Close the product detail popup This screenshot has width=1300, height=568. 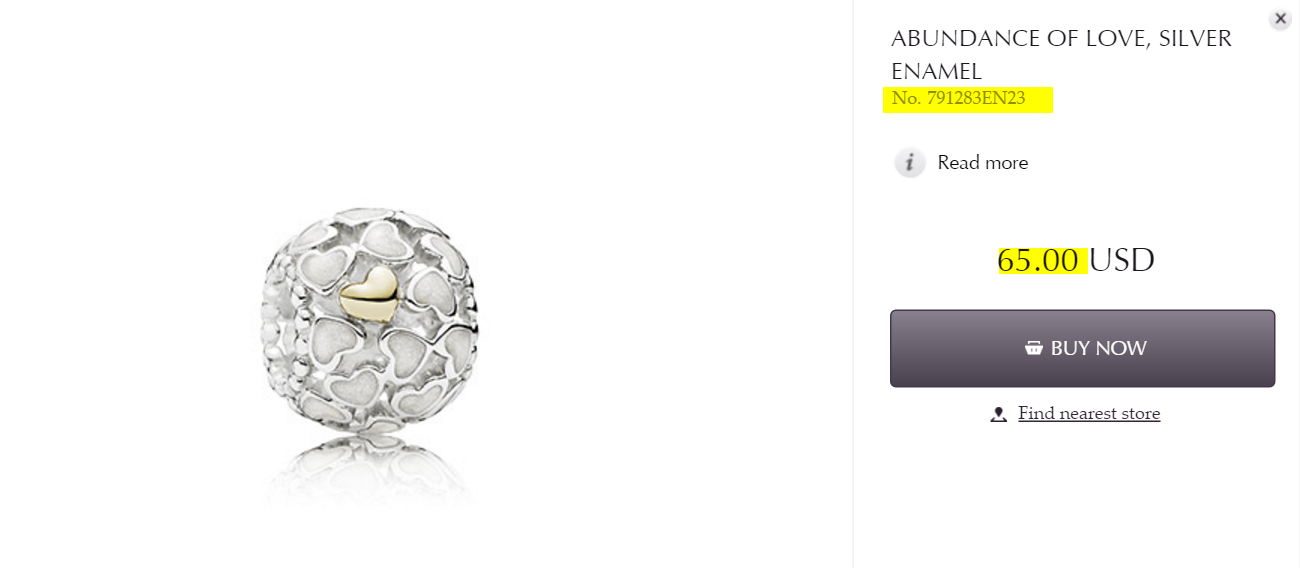[x=1280, y=19]
